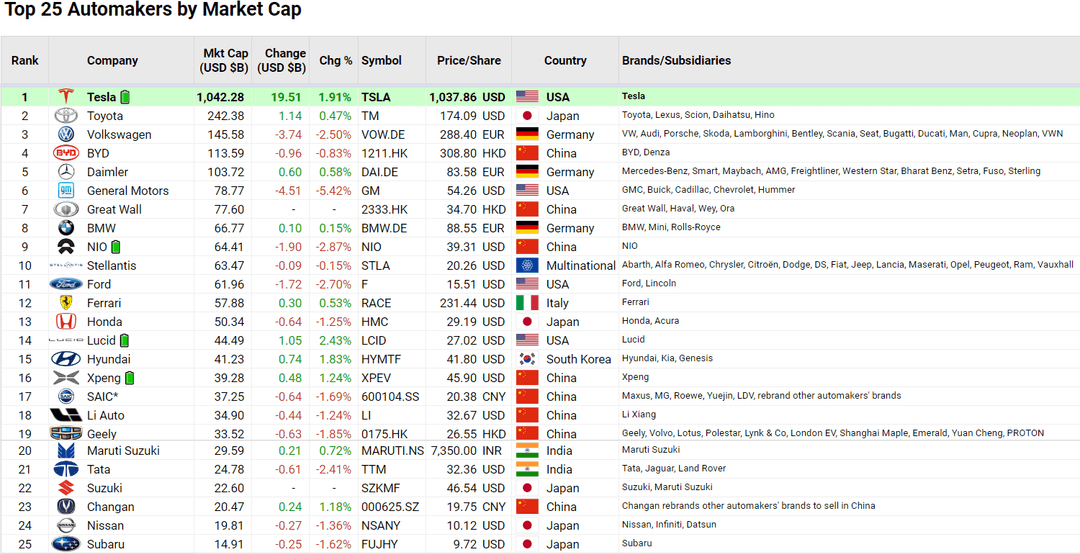Click the Country column header
The height and width of the screenshot is (554, 1080).
click(x=565, y=61)
